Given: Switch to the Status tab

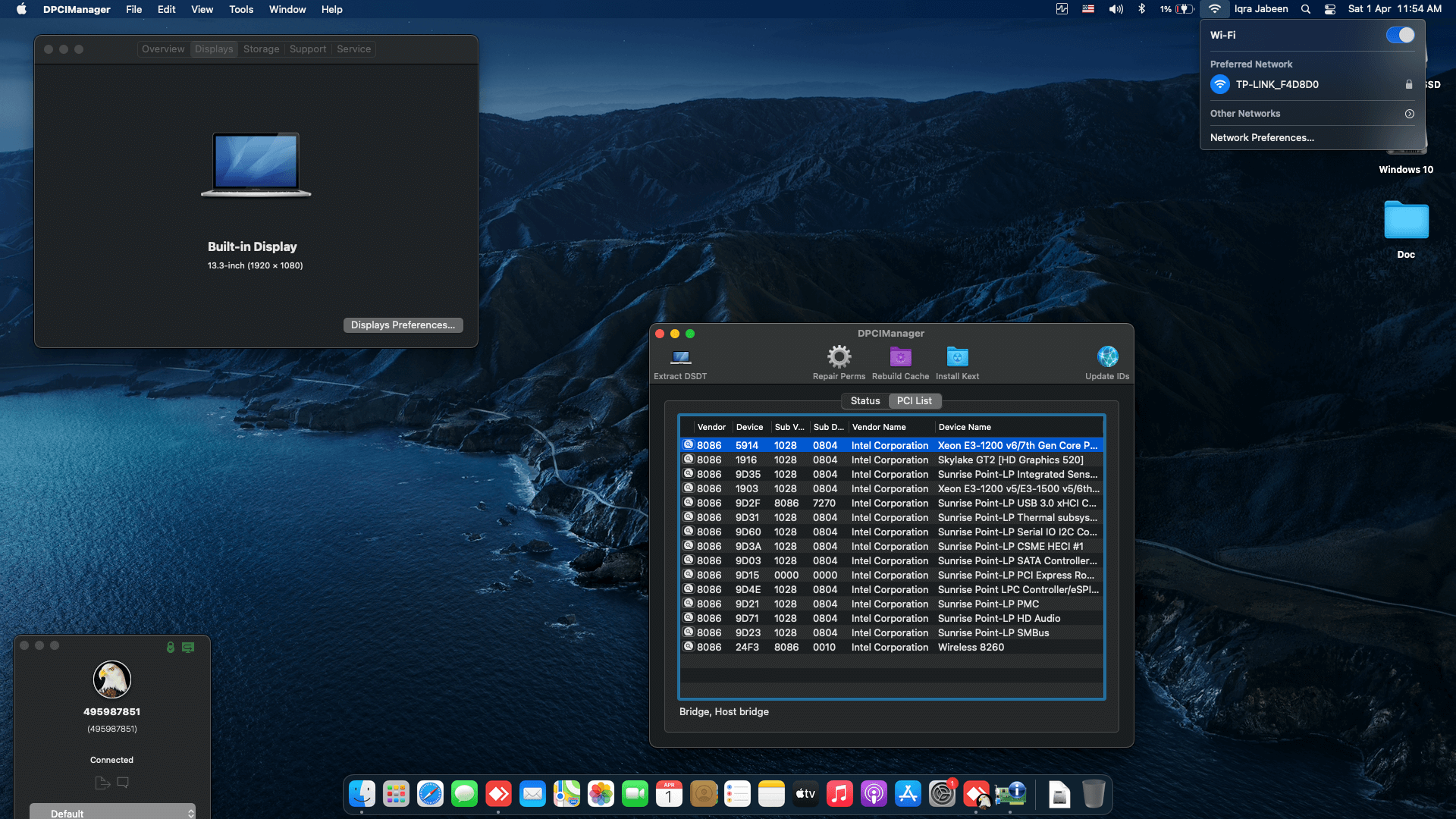Looking at the screenshot, I should click(x=864, y=400).
